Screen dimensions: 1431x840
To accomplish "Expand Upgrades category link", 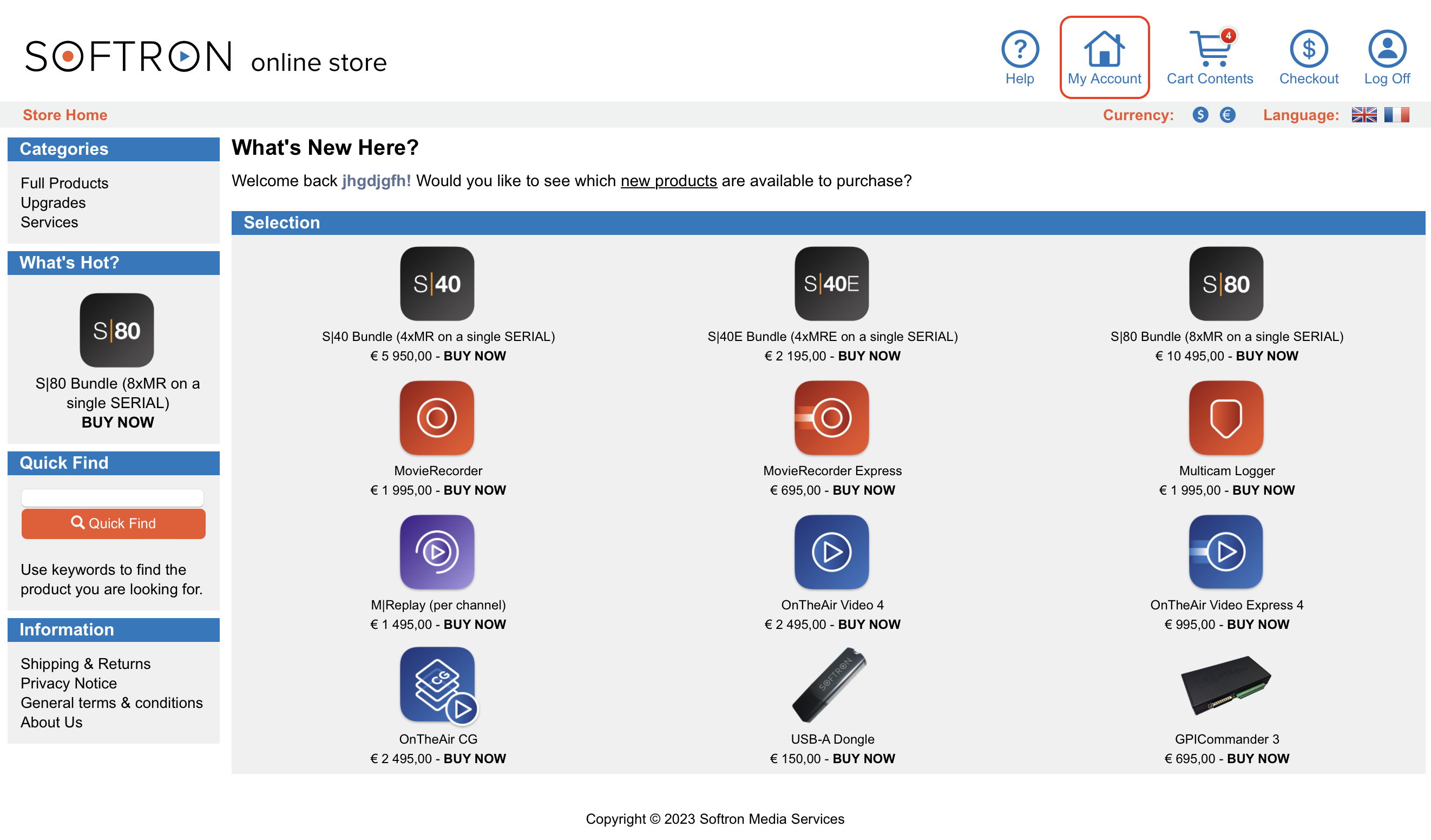I will 51,201.
